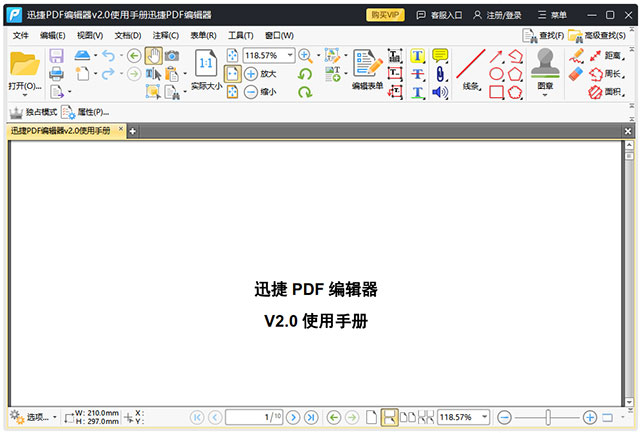
Task: Open the 图章 stamp tool
Action: [545, 69]
